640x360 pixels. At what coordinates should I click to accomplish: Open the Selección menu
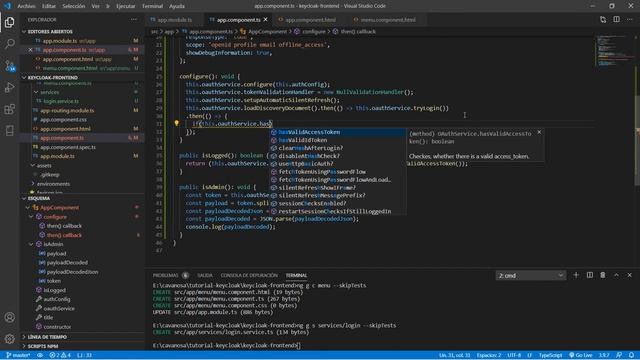pyautogui.click(x=73, y=6)
